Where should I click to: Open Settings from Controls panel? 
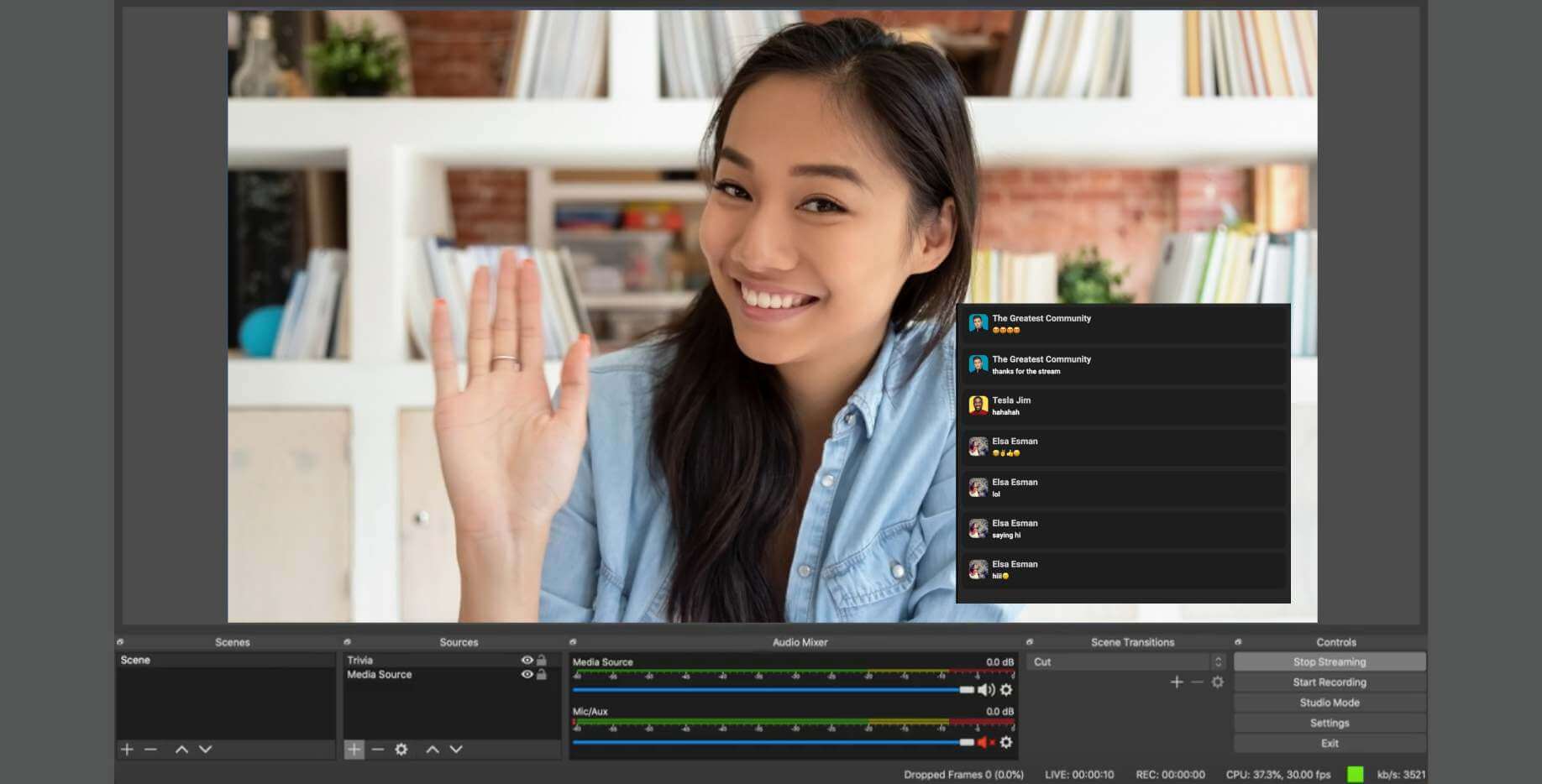coord(1330,723)
